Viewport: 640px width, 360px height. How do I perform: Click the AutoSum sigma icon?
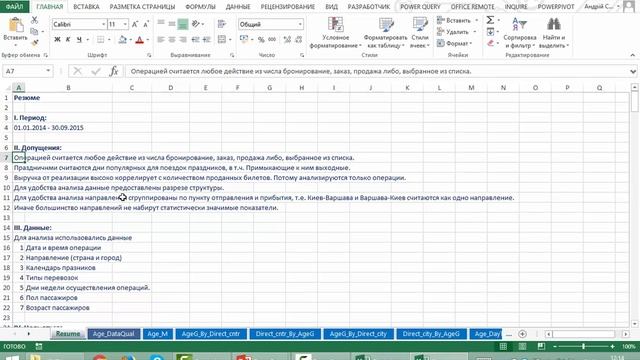[490, 20]
